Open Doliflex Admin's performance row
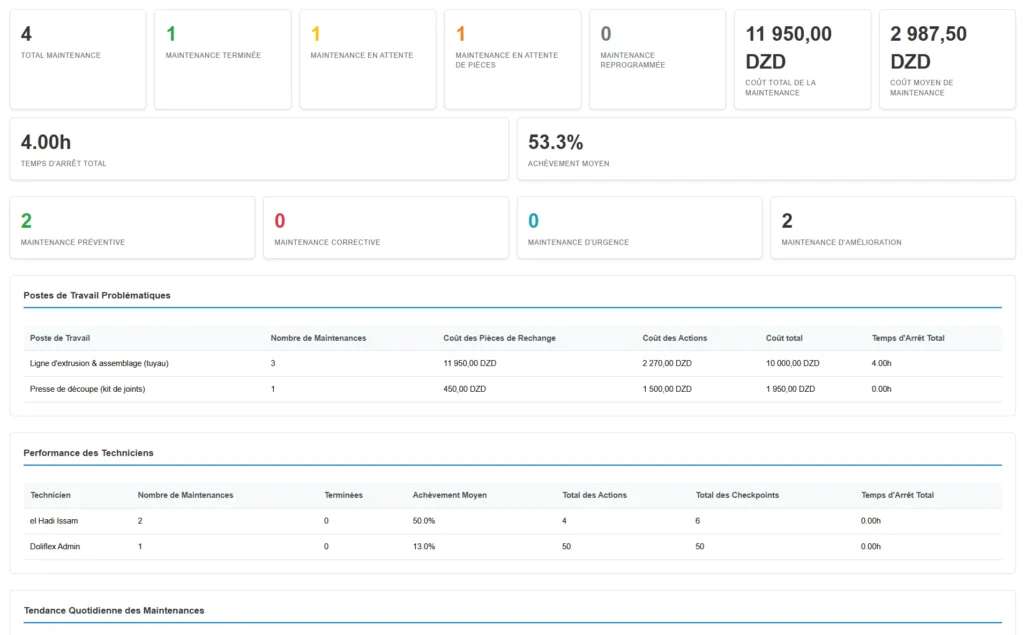The height and width of the screenshot is (635, 1024). click(x=512, y=546)
